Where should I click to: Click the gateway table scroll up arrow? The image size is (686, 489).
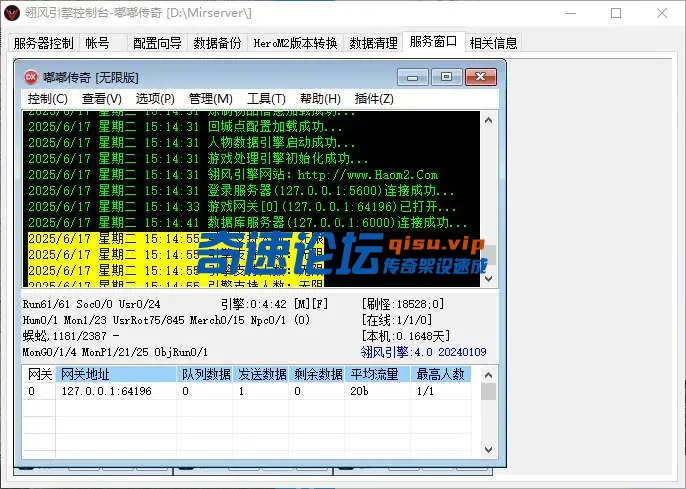tap(488, 375)
